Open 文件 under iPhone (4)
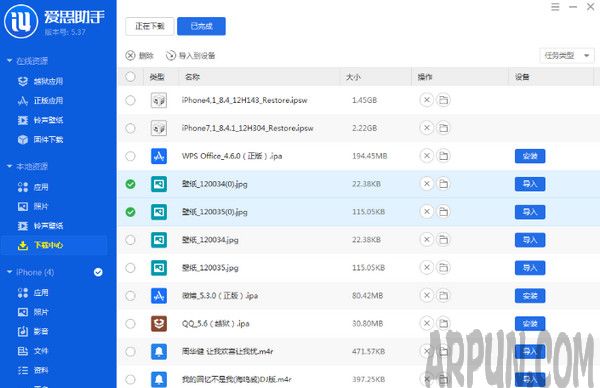Image resolution: width=600 pixels, height=388 pixels. [x=33, y=351]
